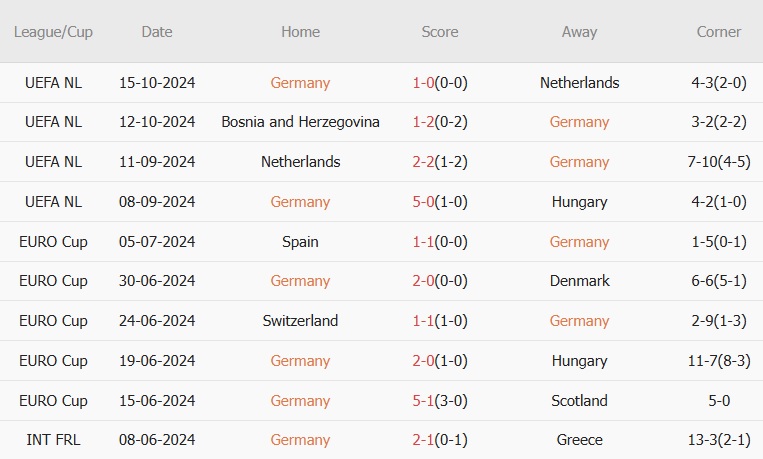Click the Scotland away team name
Viewport: 763px width, 459px height.
tap(579, 401)
